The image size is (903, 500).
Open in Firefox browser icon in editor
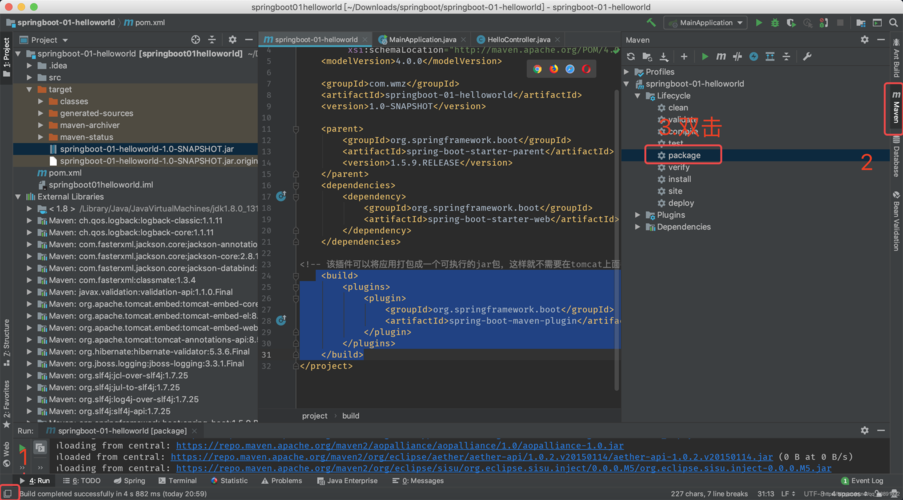coord(553,69)
